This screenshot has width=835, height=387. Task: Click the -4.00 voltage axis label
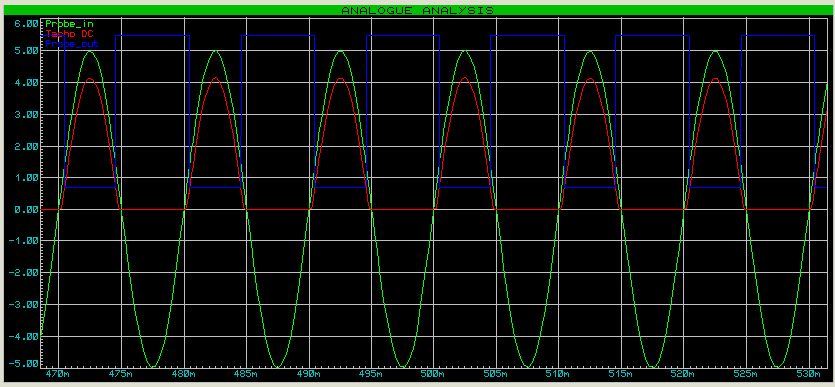point(23,336)
